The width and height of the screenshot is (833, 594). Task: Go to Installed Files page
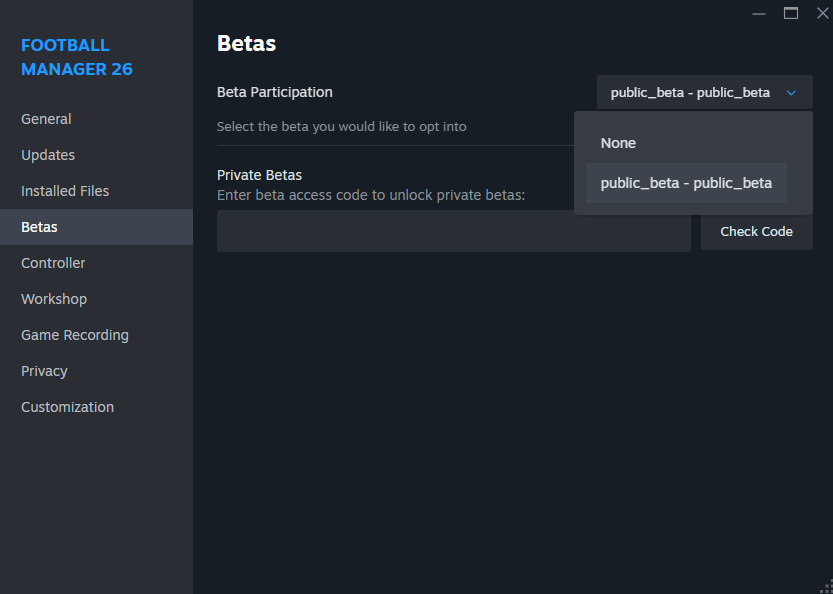click(65, 191)
